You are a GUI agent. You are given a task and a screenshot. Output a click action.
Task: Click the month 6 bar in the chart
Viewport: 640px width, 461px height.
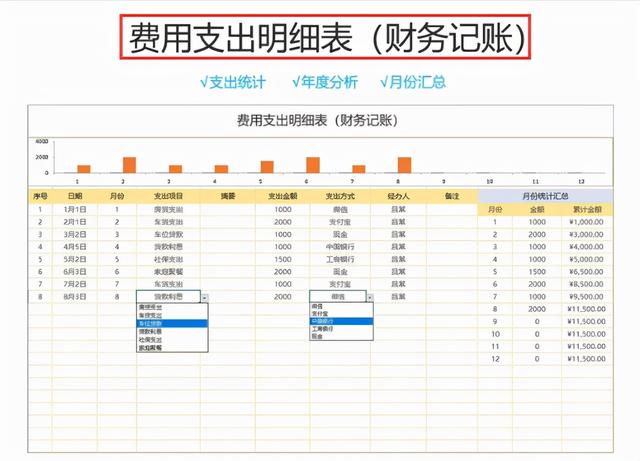point(313,165)
